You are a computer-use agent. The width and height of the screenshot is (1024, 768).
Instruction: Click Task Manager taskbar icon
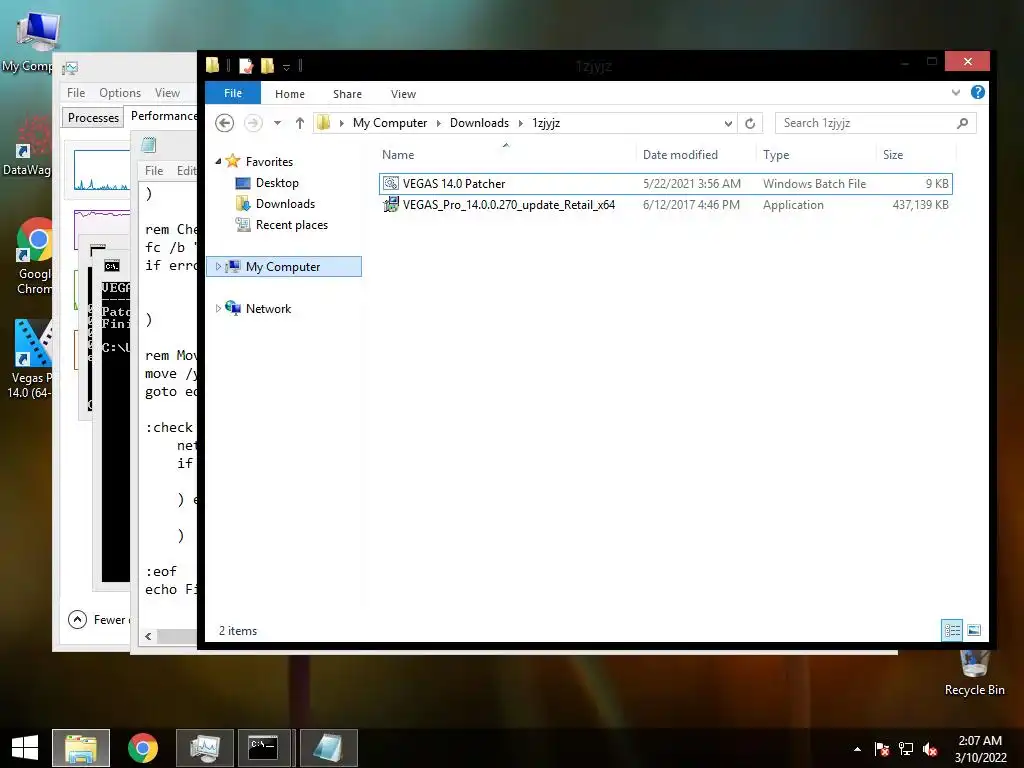pos(205,748)
